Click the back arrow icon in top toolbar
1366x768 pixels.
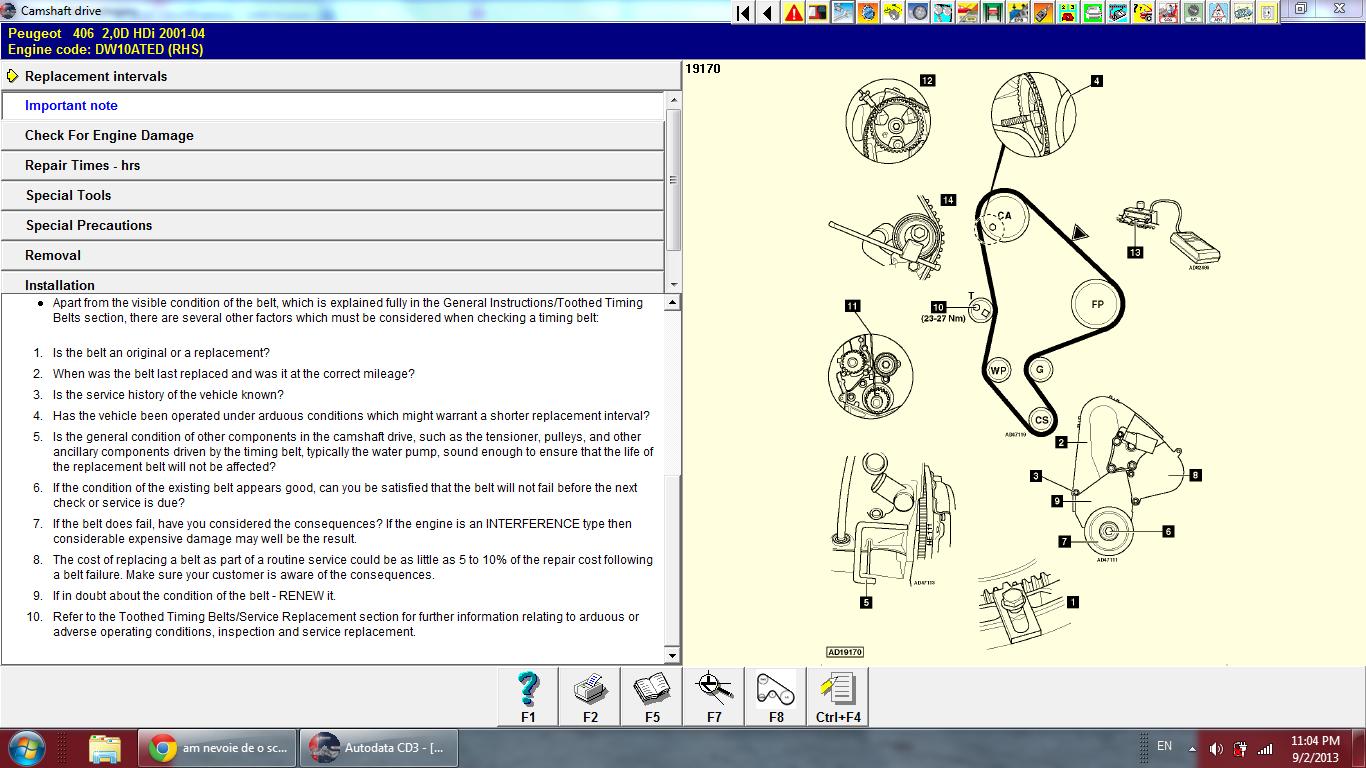tap(767, 13)
